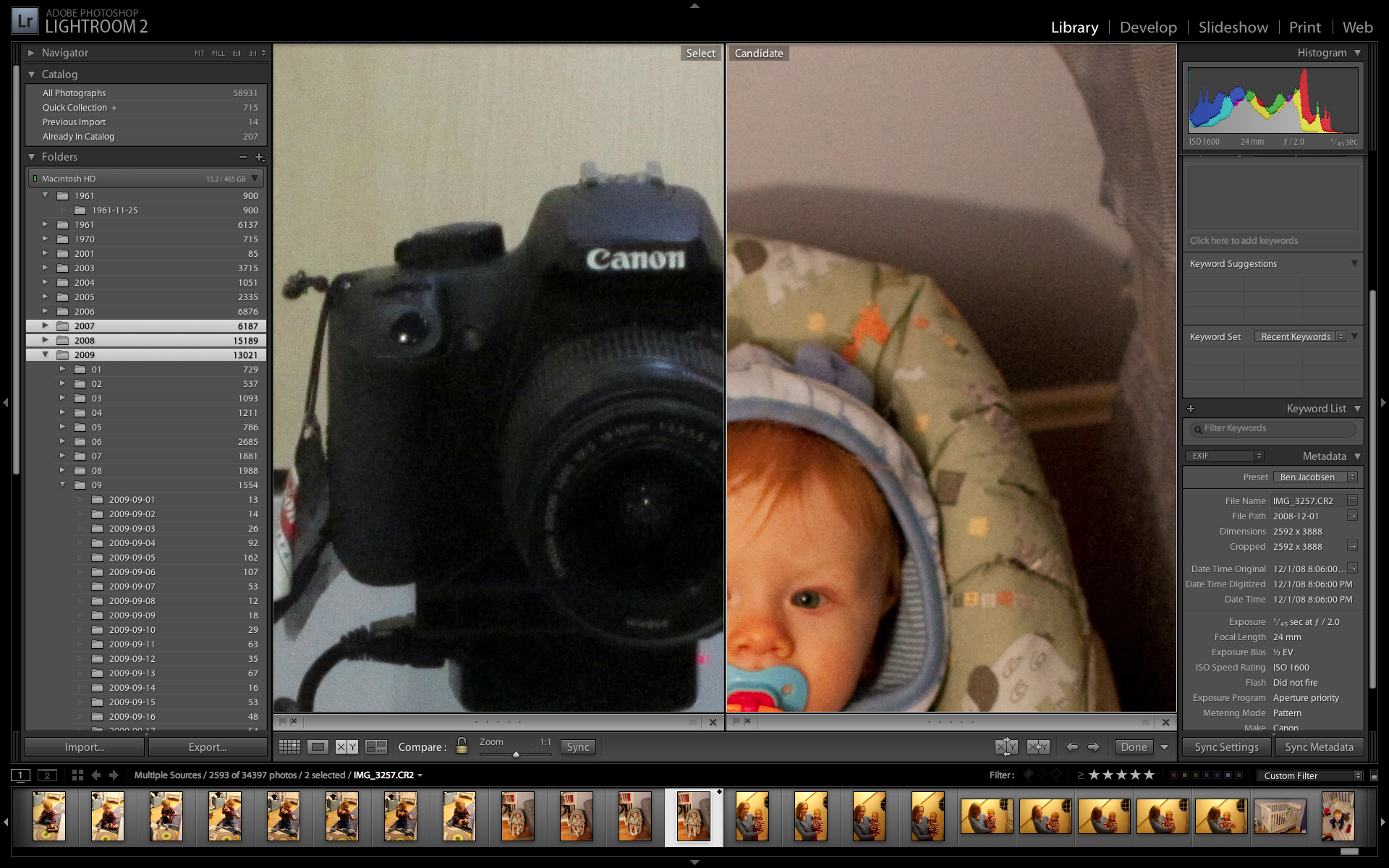This screenshot has width=1389, height=868.
Task: Switch to Loupe view
Action: (x=318, y=746)
